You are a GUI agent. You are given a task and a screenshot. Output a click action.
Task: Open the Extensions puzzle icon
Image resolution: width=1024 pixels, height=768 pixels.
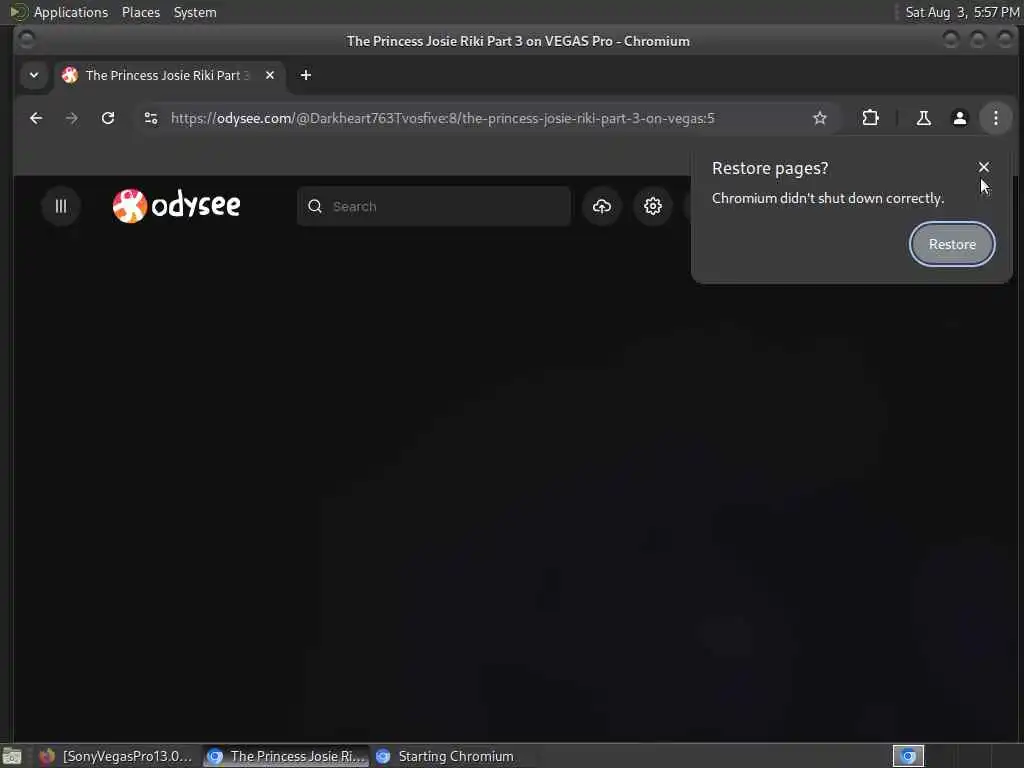pos(871,118)
